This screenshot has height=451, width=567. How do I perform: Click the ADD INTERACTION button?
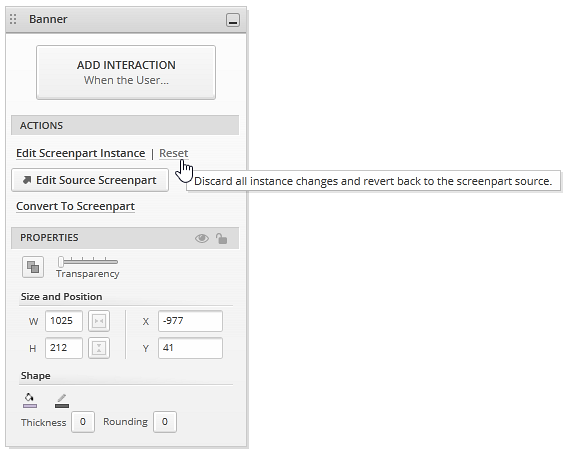[x=126, y=72]
